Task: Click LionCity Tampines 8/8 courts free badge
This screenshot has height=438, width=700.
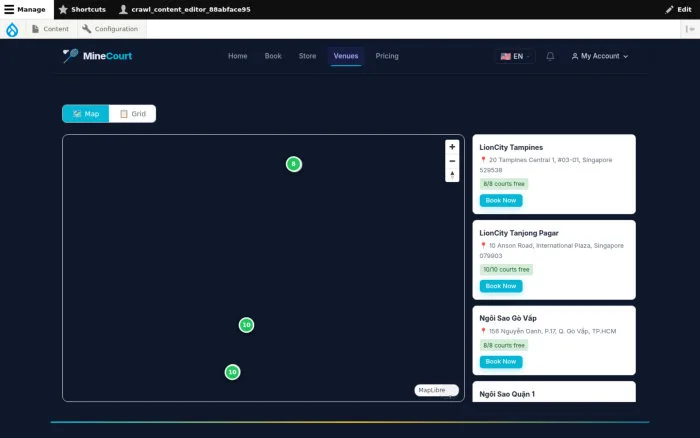Action: [504, 184]
